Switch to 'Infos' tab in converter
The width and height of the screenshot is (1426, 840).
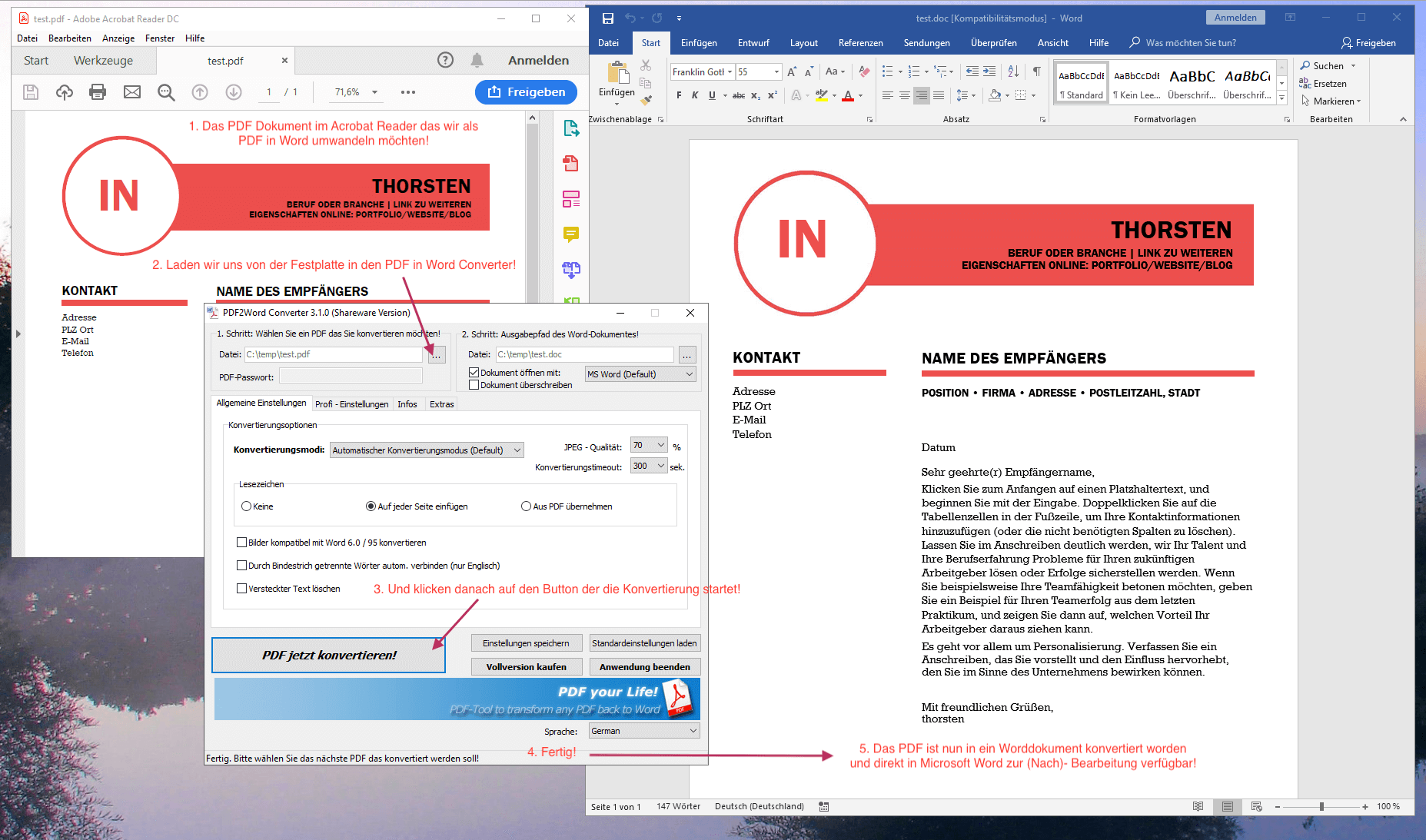coord(407,404)
